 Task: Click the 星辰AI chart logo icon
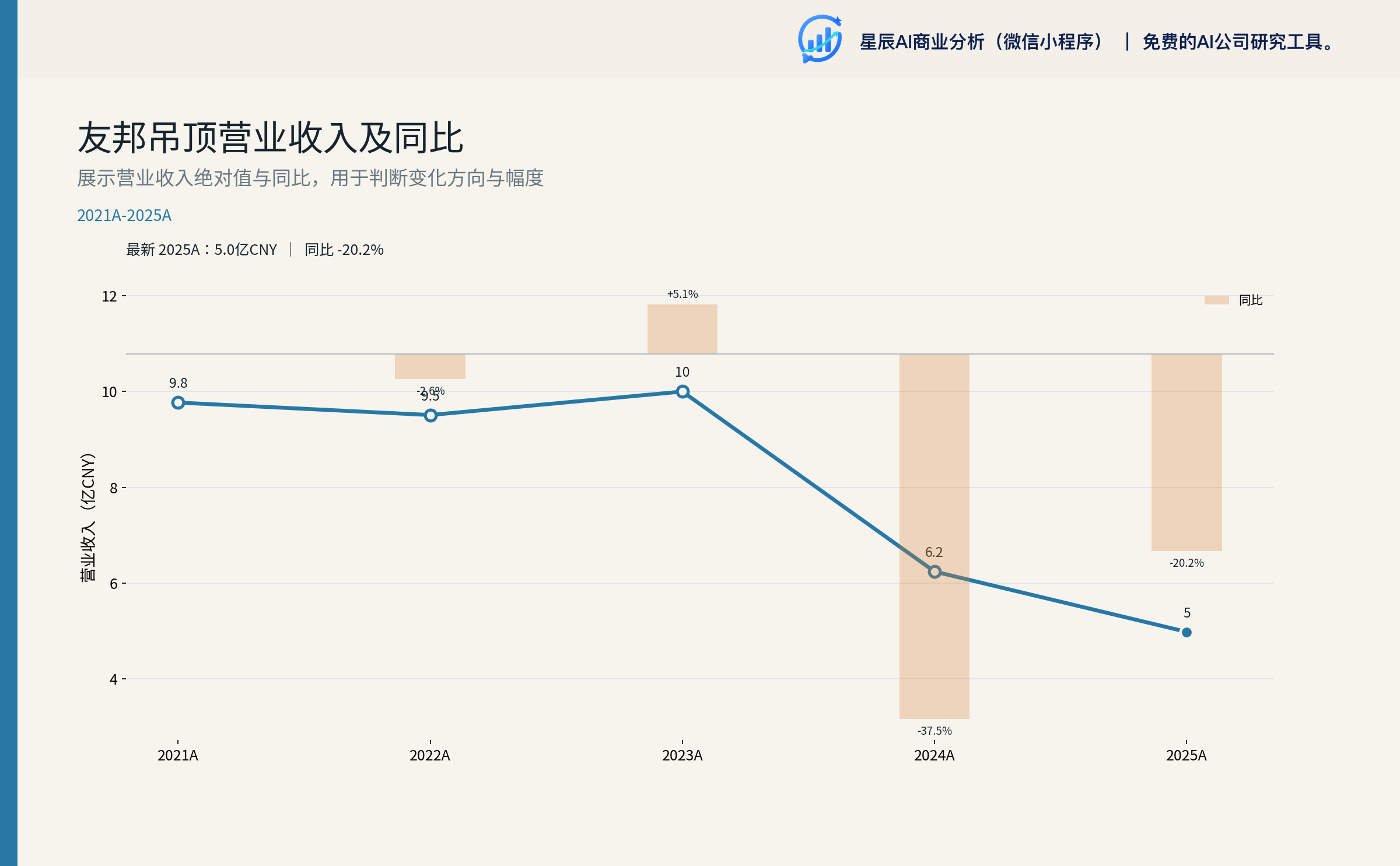pos(820,39)
